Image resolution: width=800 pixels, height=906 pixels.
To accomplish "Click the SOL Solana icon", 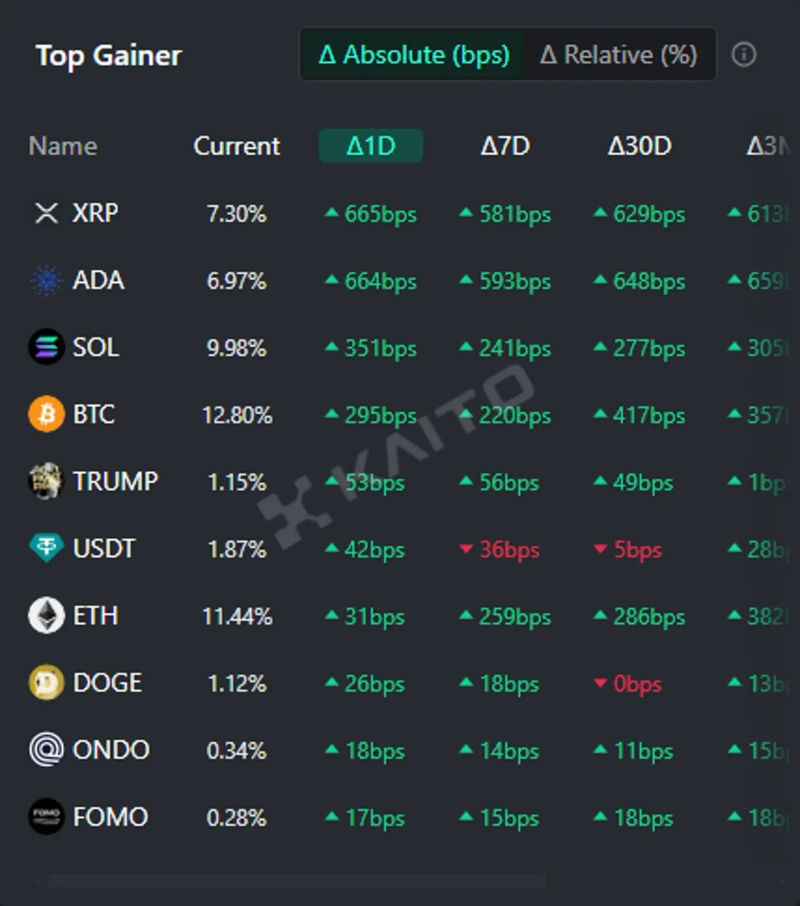I will pos(46,348).
